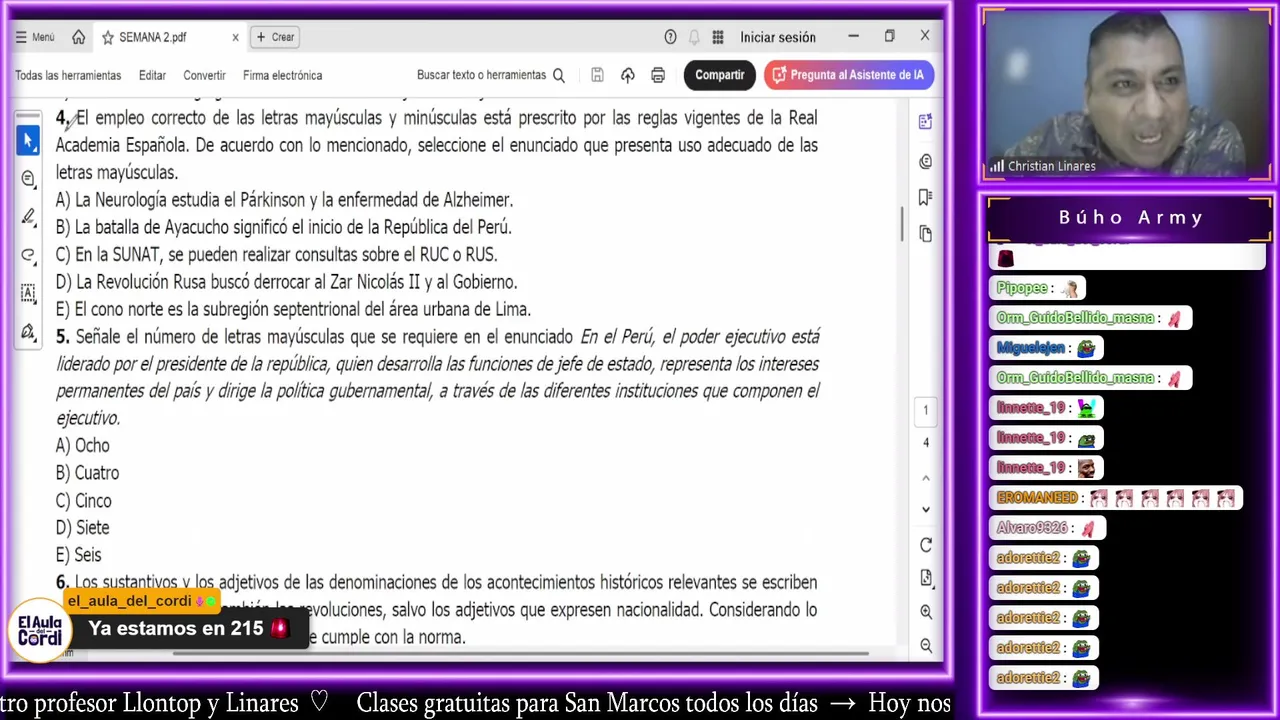
Task: Star the SEMANA 2.pdf tab
Action: (107, 37)
